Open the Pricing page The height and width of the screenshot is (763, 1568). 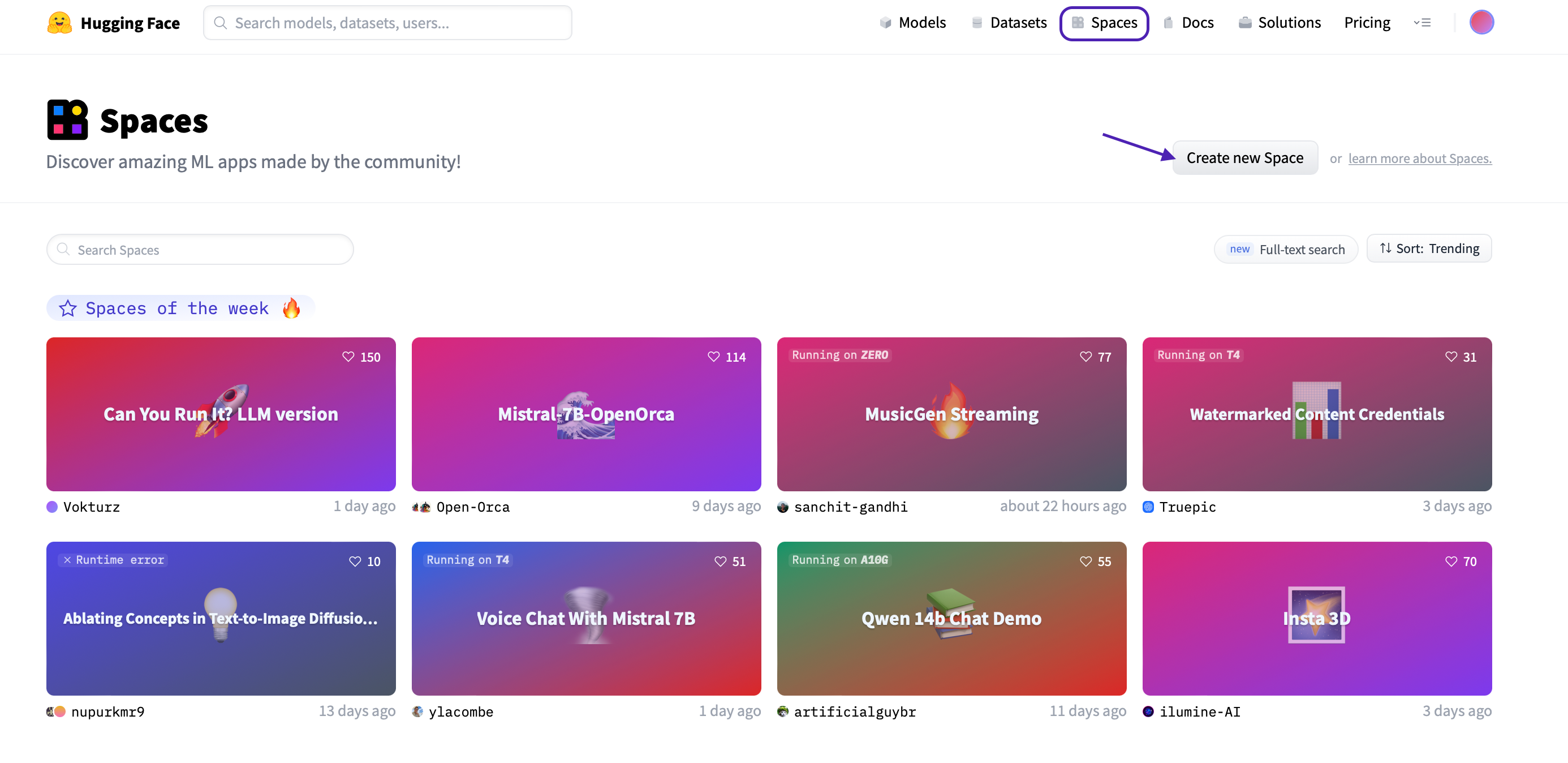pos(1367,23)
